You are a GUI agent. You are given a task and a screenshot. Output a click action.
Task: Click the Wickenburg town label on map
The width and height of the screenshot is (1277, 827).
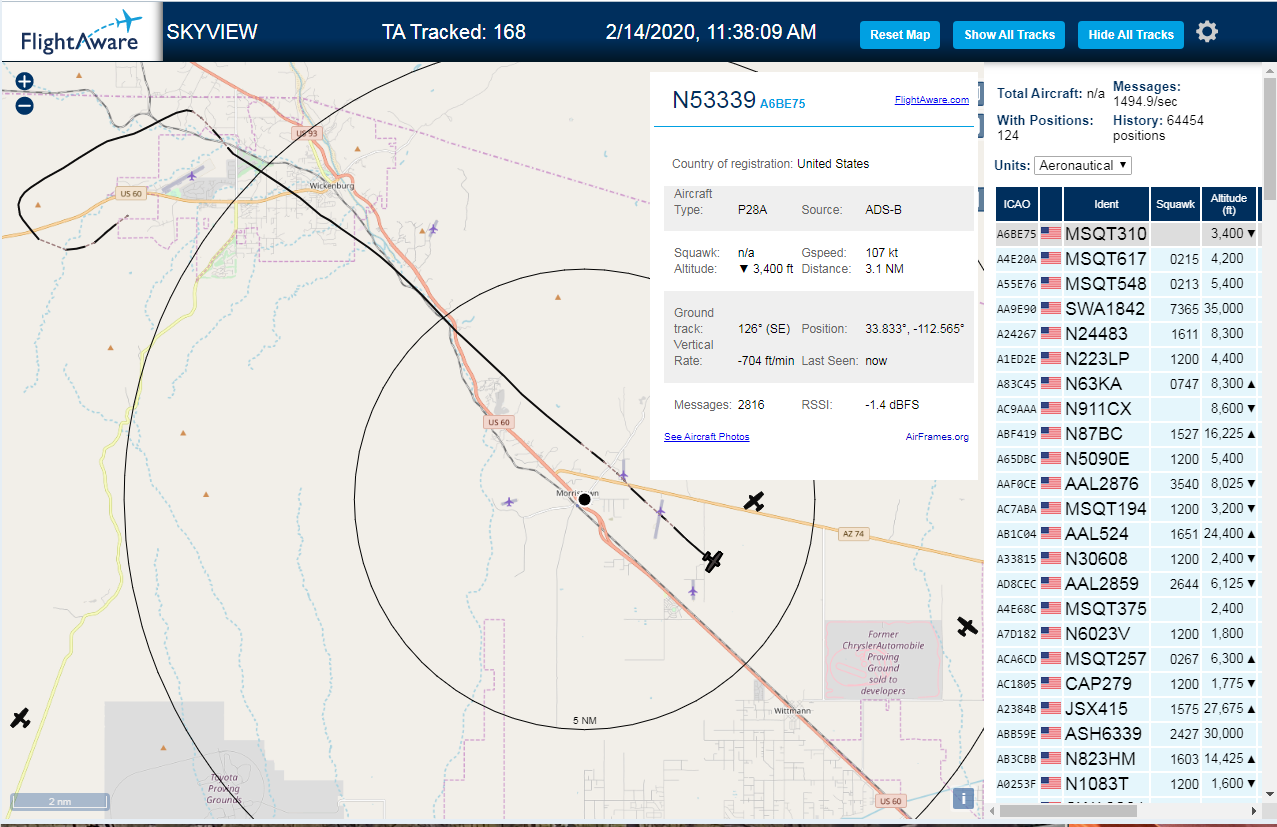click(x=333, y=186)
